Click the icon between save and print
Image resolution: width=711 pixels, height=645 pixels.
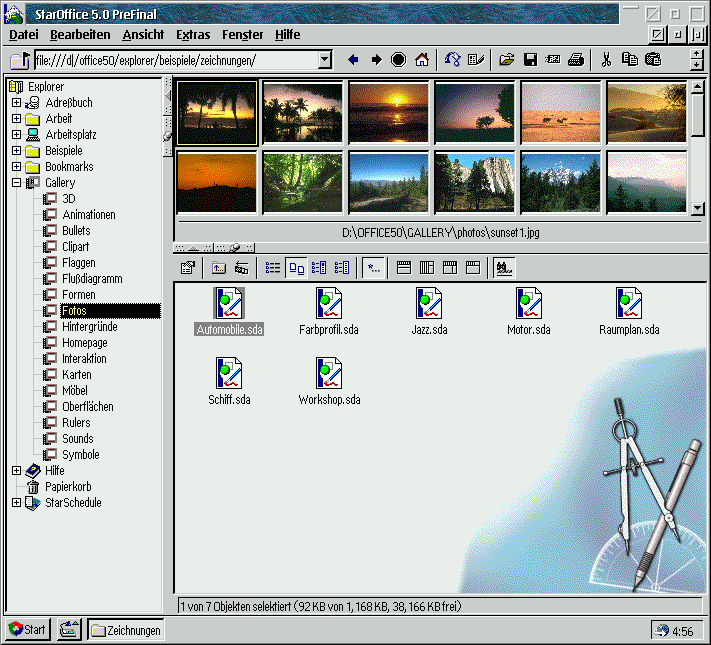click(x=553, y=59)
